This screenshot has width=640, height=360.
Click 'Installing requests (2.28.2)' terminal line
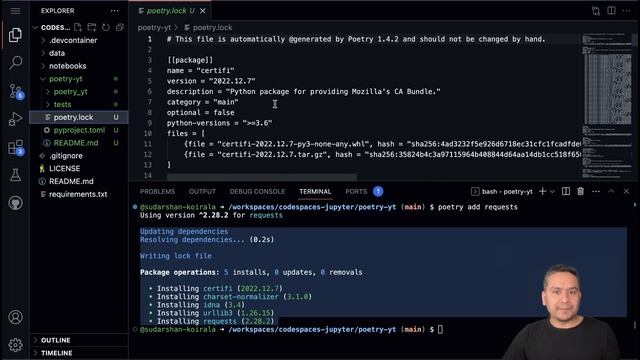(x=216, y=321)
